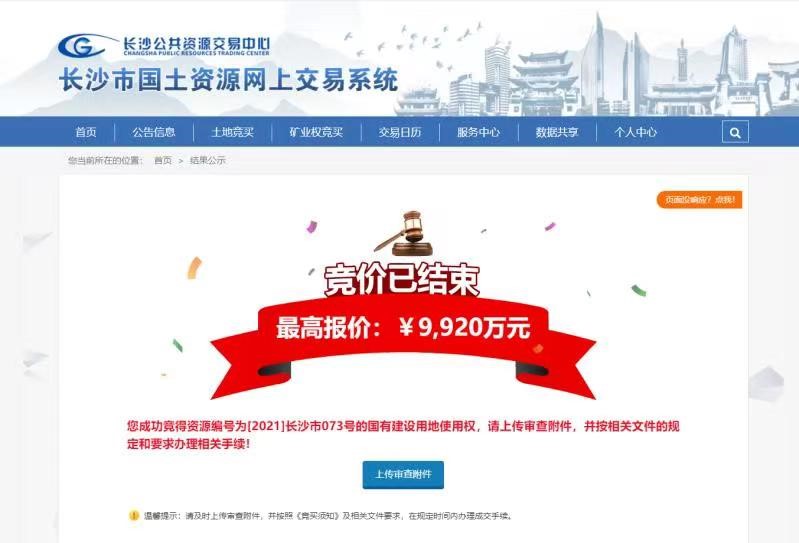Select the 矿业权竞买 menu item
The height and width of the screenshot is (543, 799).
(x=316, y=132)
